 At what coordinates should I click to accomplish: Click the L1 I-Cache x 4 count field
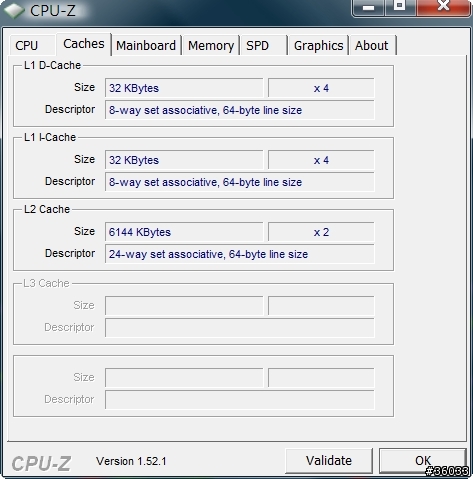321,160
